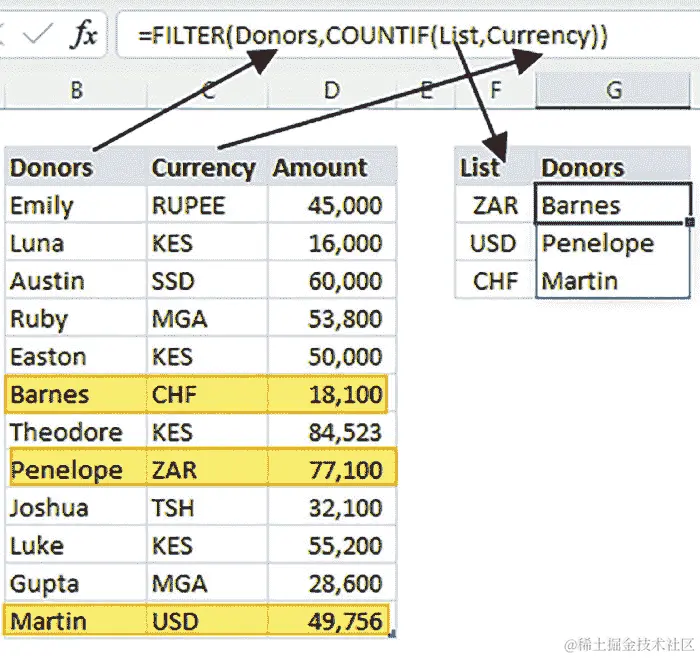Select the highlighted column G header
The image size is (700, 658).
pos(613,90)
